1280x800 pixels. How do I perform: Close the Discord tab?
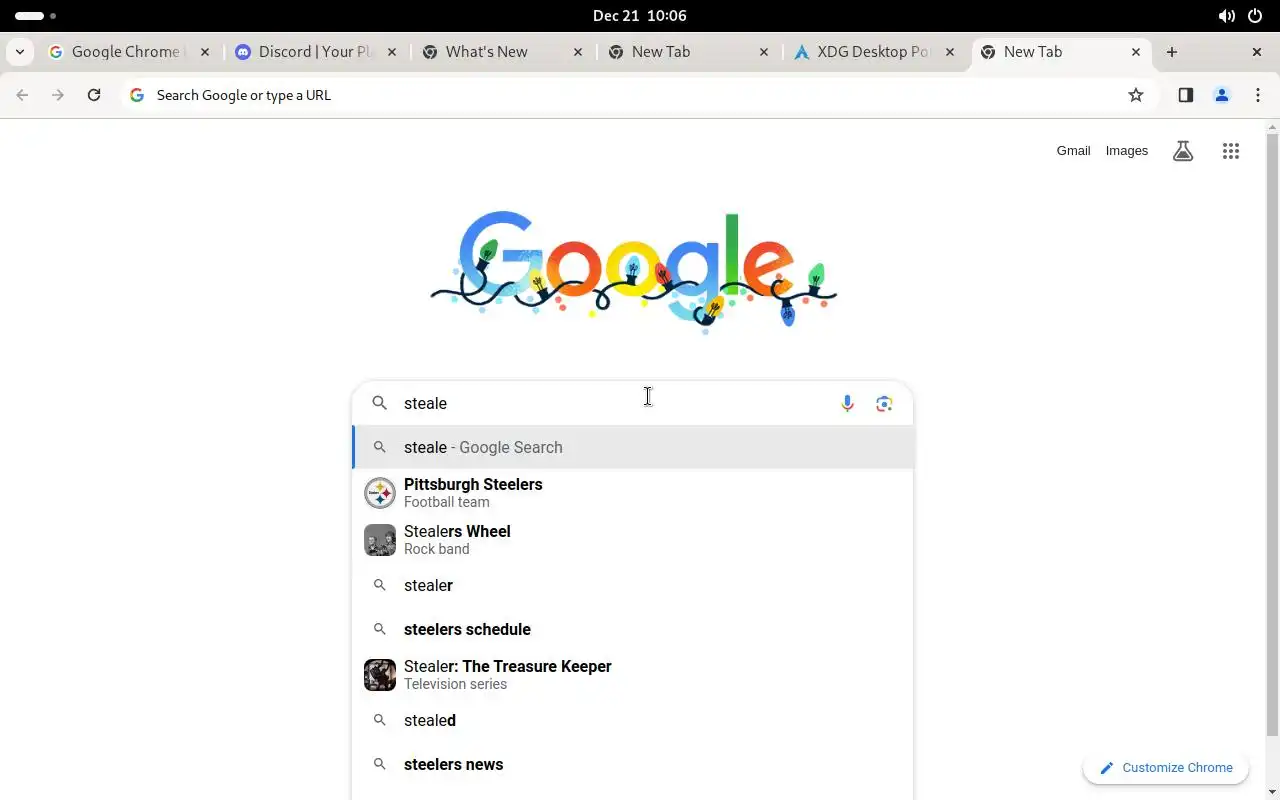click(391, 52)
